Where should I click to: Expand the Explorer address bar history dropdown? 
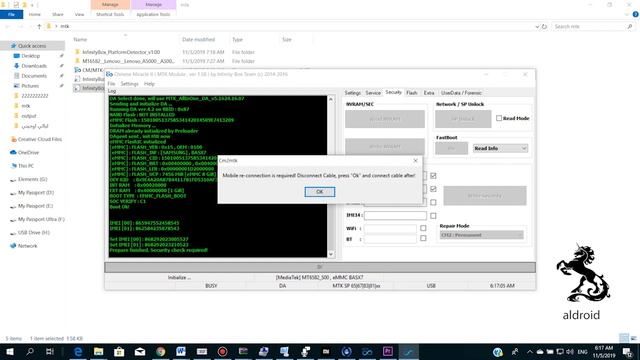(x=537, y=26)
